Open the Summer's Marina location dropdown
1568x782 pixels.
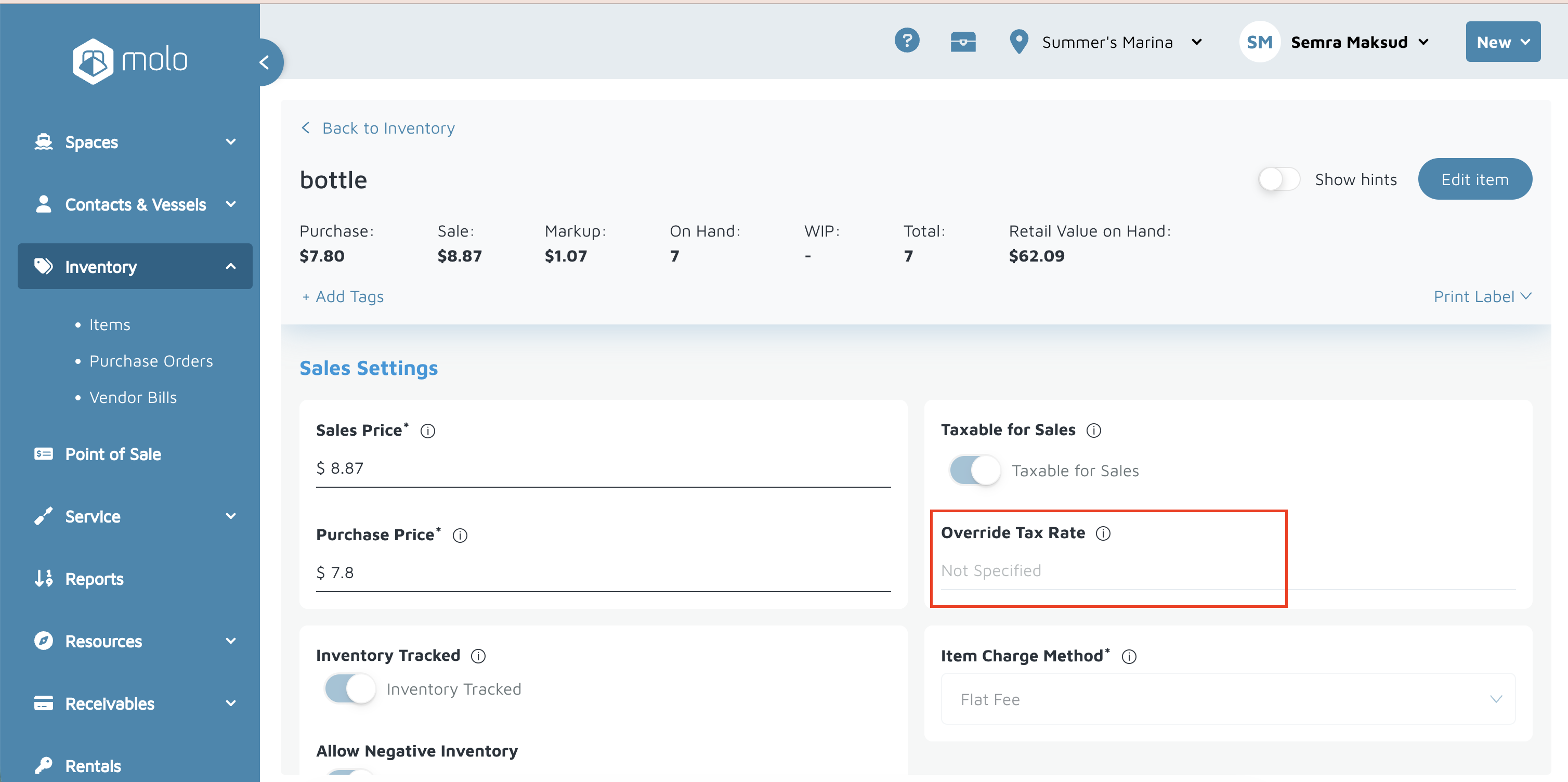[1107, 42]
